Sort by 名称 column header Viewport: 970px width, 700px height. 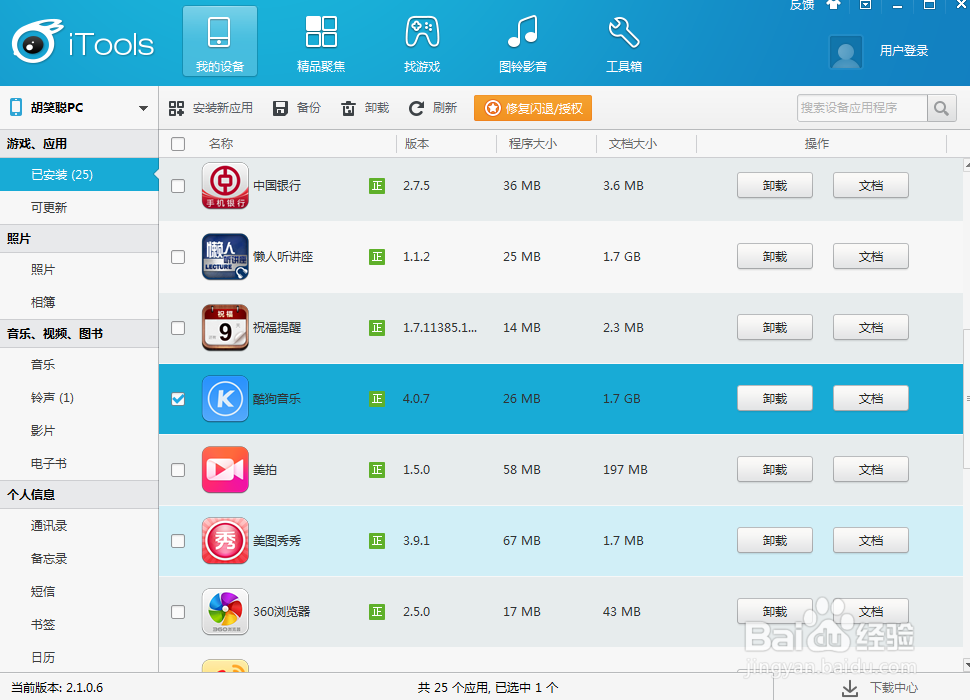coord(221,143)
